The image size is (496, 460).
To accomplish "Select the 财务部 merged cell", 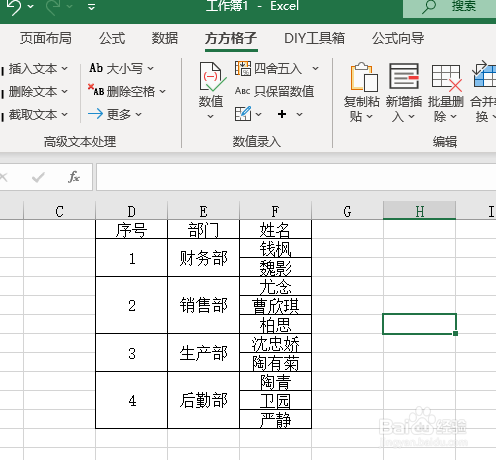I will pyautogui.click(x=203, y=258).
